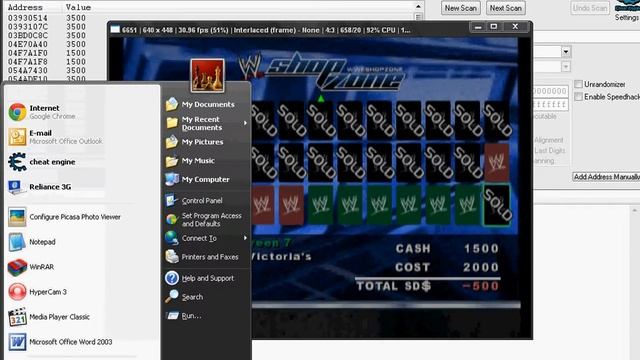Open upper Cheat Engine dropdown arrow
640x360 pixels.
tap(565, 52)
